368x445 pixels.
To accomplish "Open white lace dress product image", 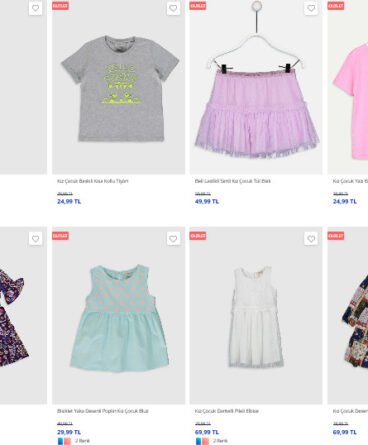I will (x=256, y=316).
